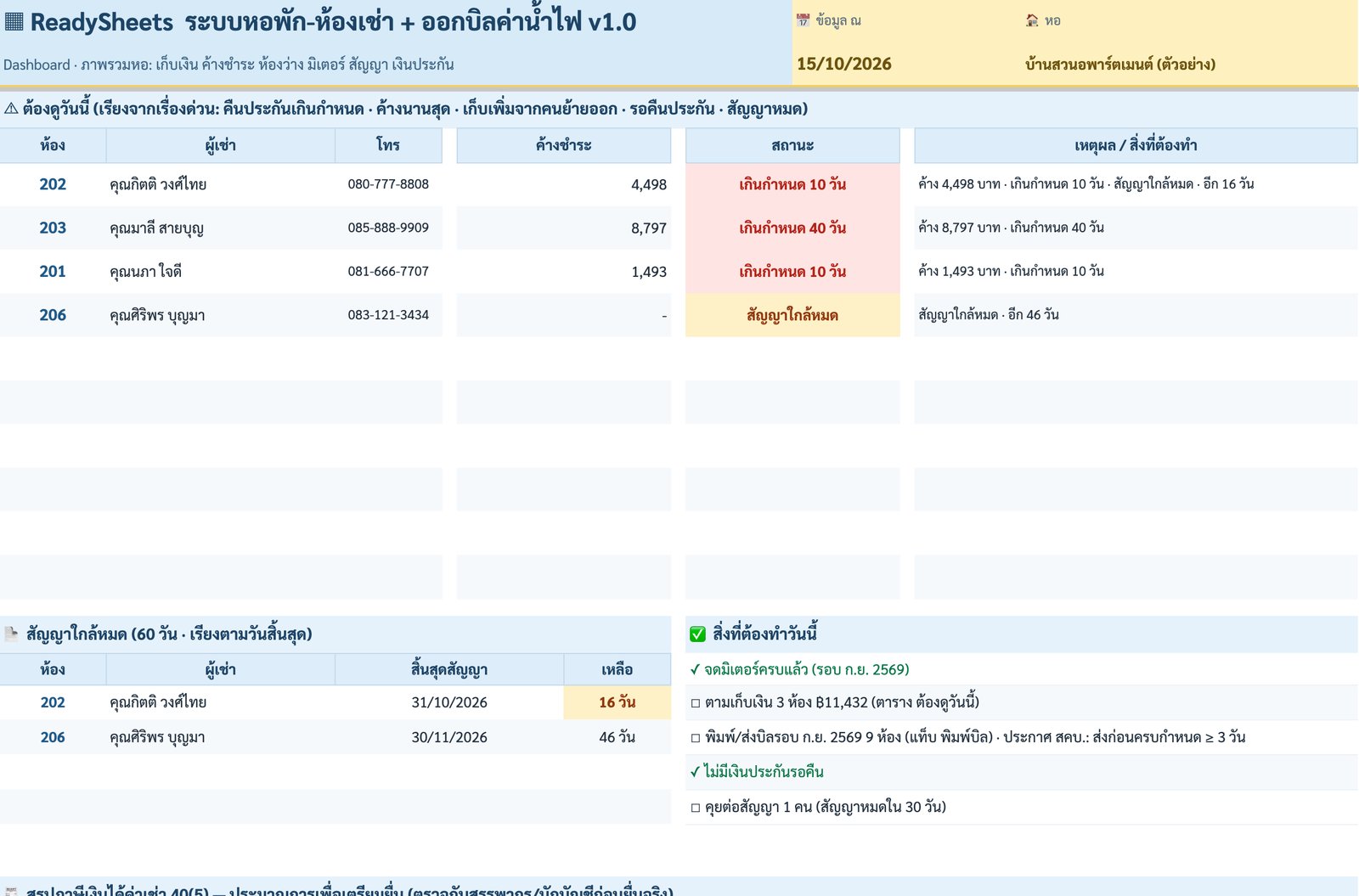Viewport: 1359px width, 896px height.
Task: Select contract end date 30/11/2026
Action: [x=449, y=737]
